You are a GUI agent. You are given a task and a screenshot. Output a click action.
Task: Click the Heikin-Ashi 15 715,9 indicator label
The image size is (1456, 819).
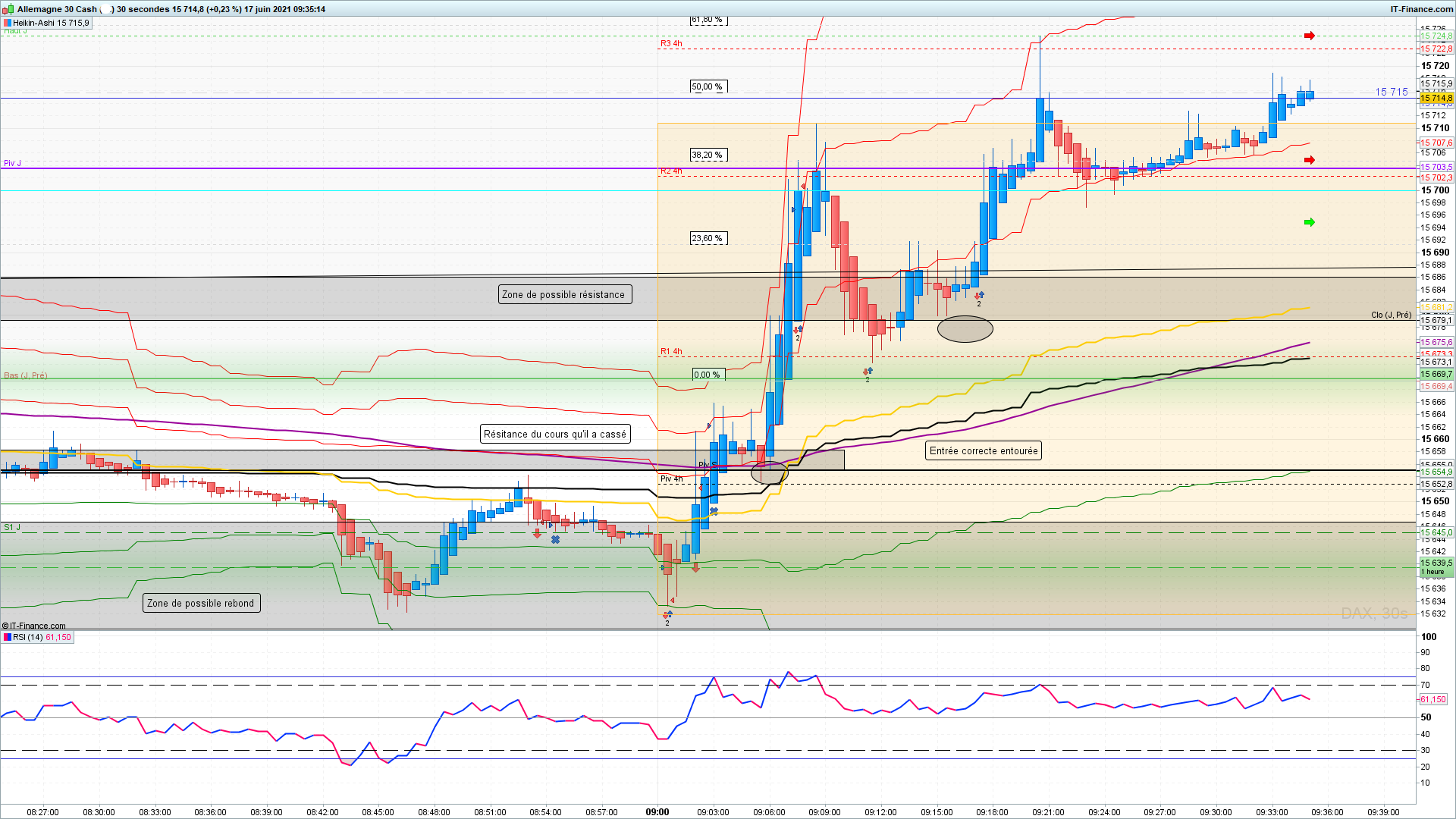click(51, 23)
